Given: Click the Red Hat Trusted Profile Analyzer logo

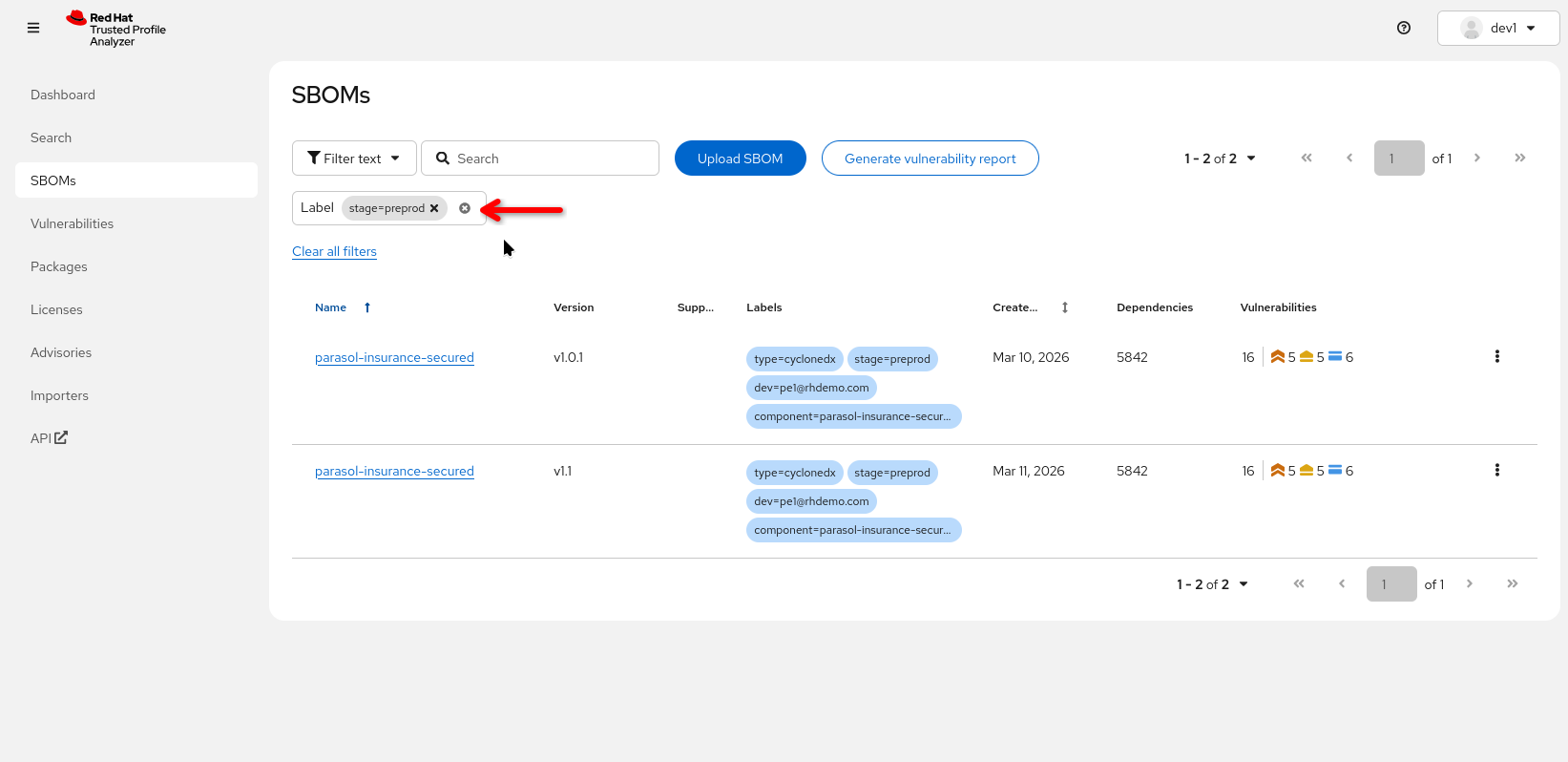Looking at the screenshot, I should [x=115, y=29].
